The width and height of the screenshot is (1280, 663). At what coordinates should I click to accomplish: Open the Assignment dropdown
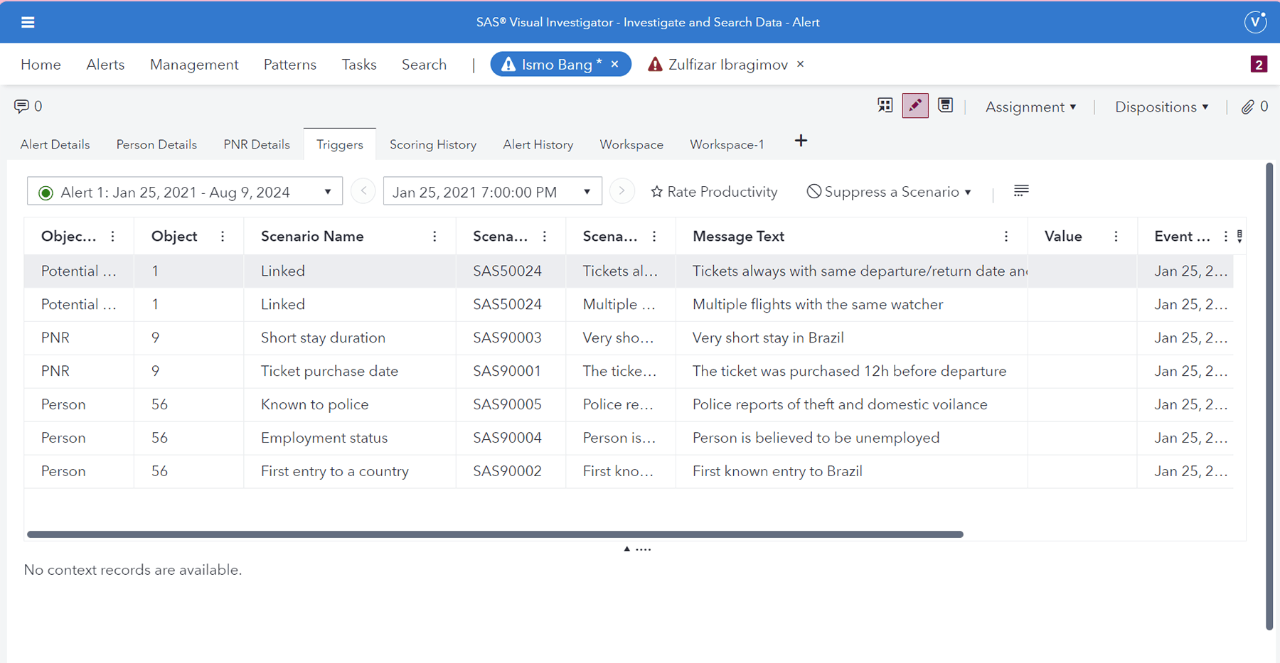1030,106
